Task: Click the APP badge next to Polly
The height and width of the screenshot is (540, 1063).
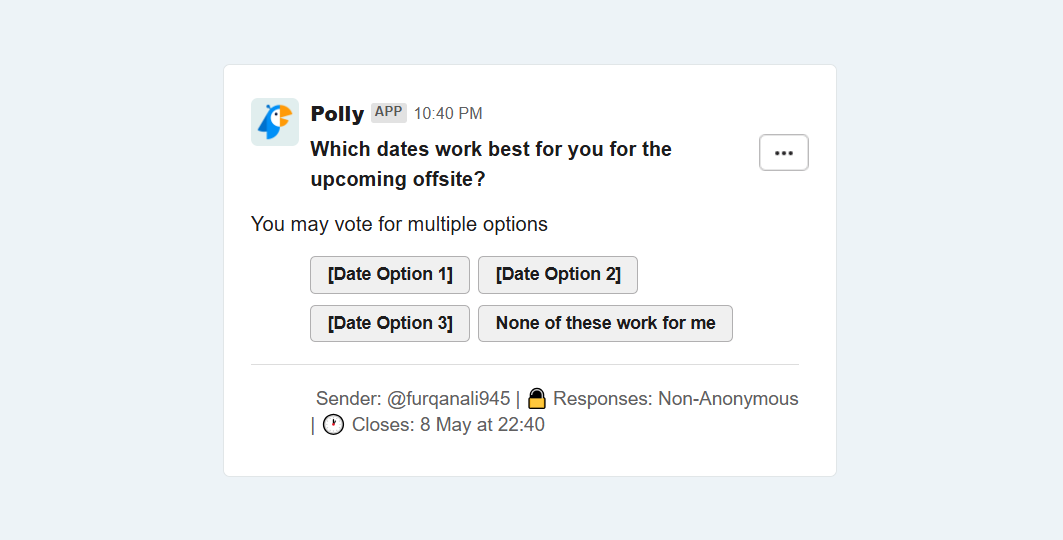Action: [x=388, y=112]
